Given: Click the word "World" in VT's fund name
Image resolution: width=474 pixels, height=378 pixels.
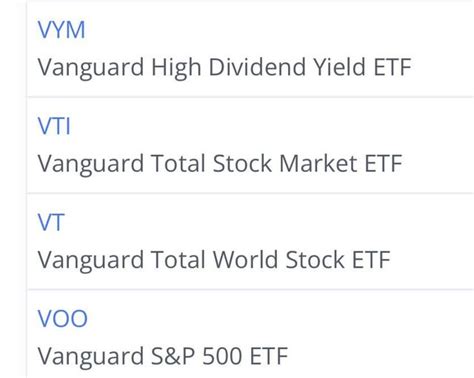Looking at the screenshot, I should tap(245, 259).
